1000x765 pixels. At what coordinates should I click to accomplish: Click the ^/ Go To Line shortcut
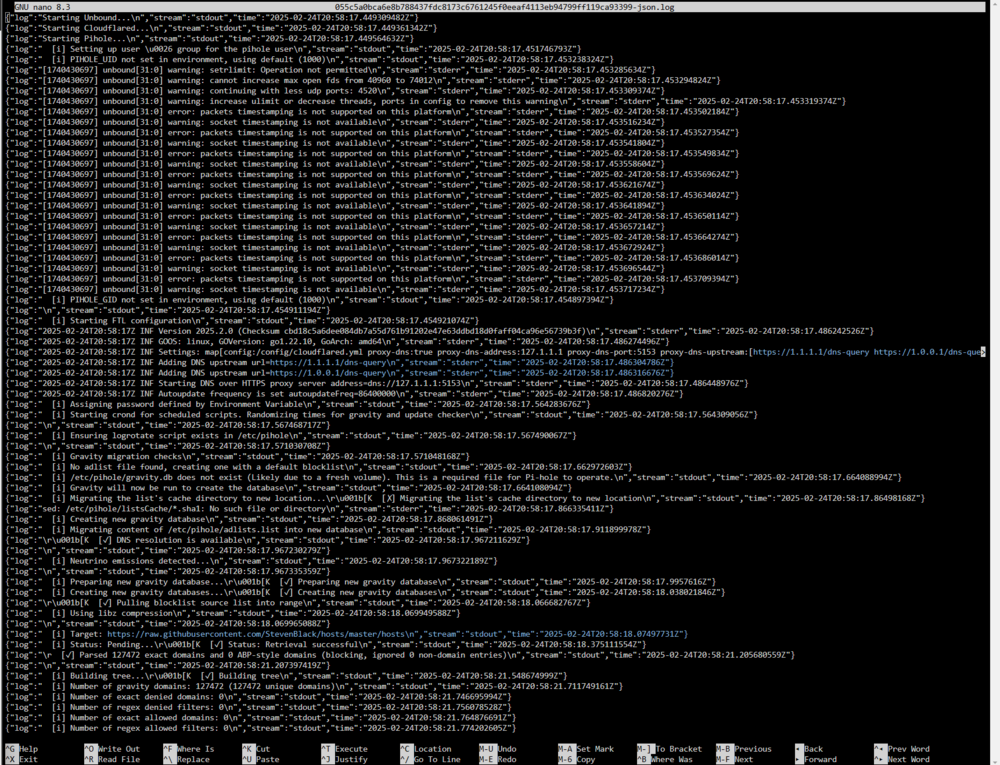tap(431, 759)
